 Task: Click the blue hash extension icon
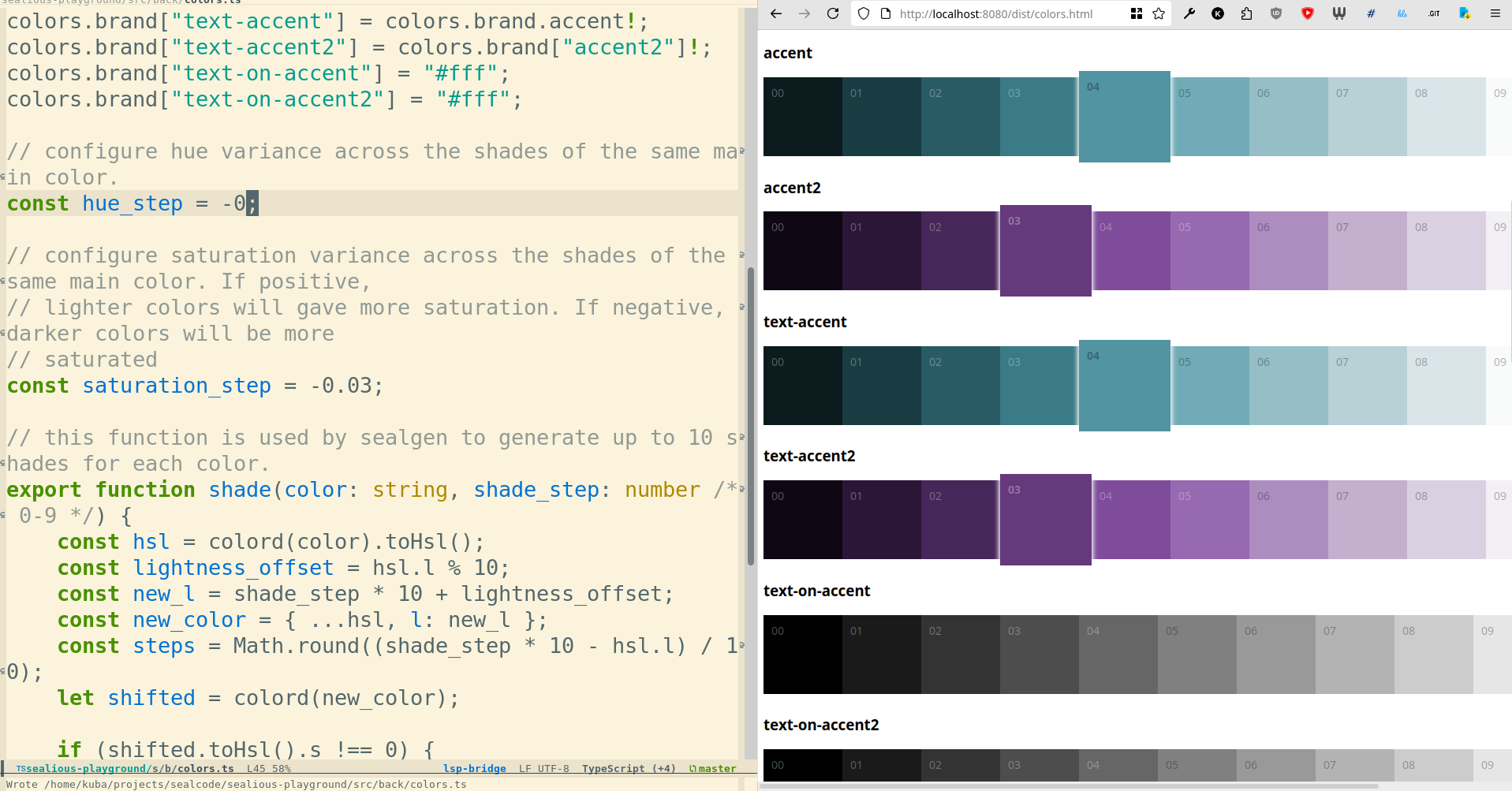[1371, 13]
